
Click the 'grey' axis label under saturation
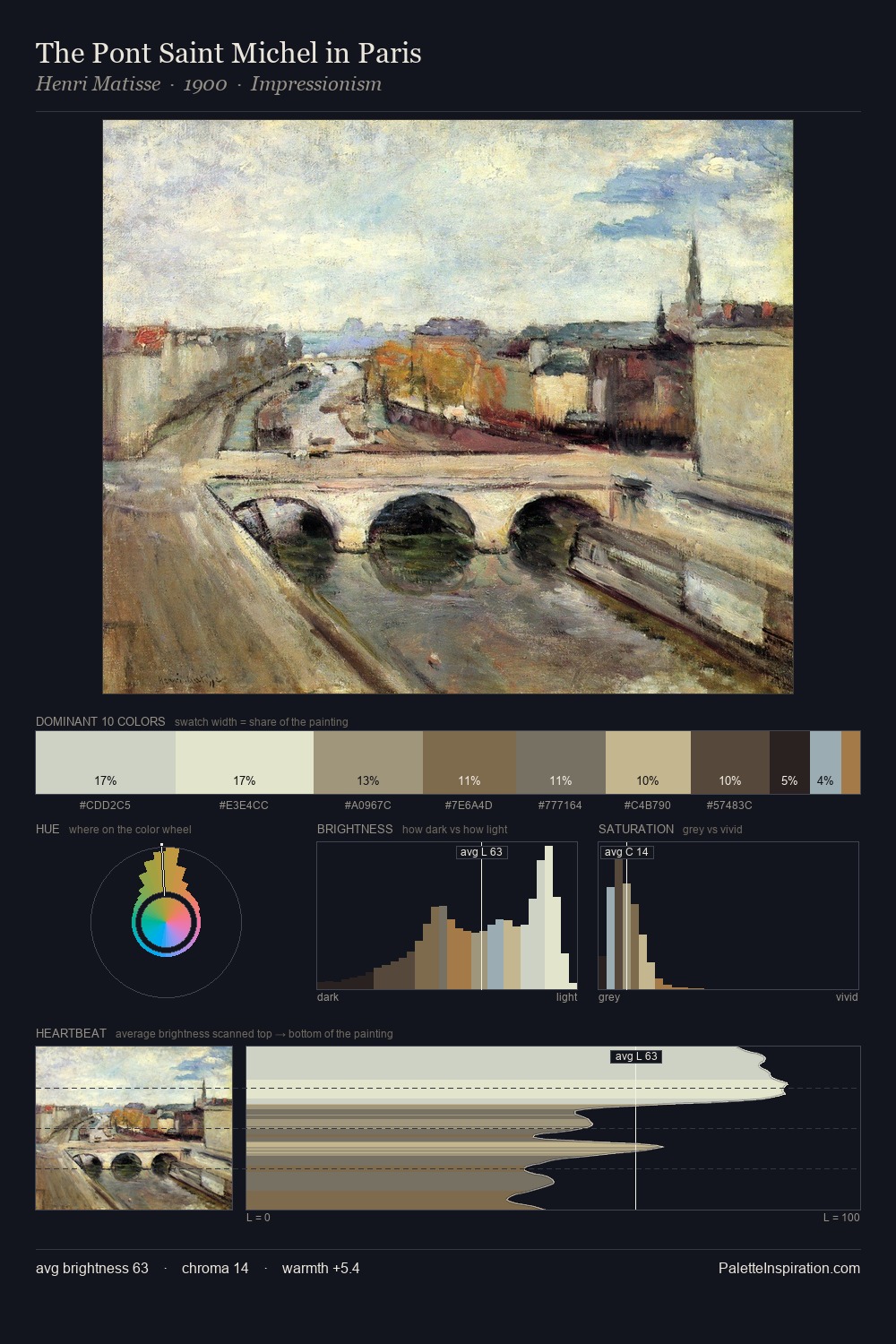tap(609, 997)
